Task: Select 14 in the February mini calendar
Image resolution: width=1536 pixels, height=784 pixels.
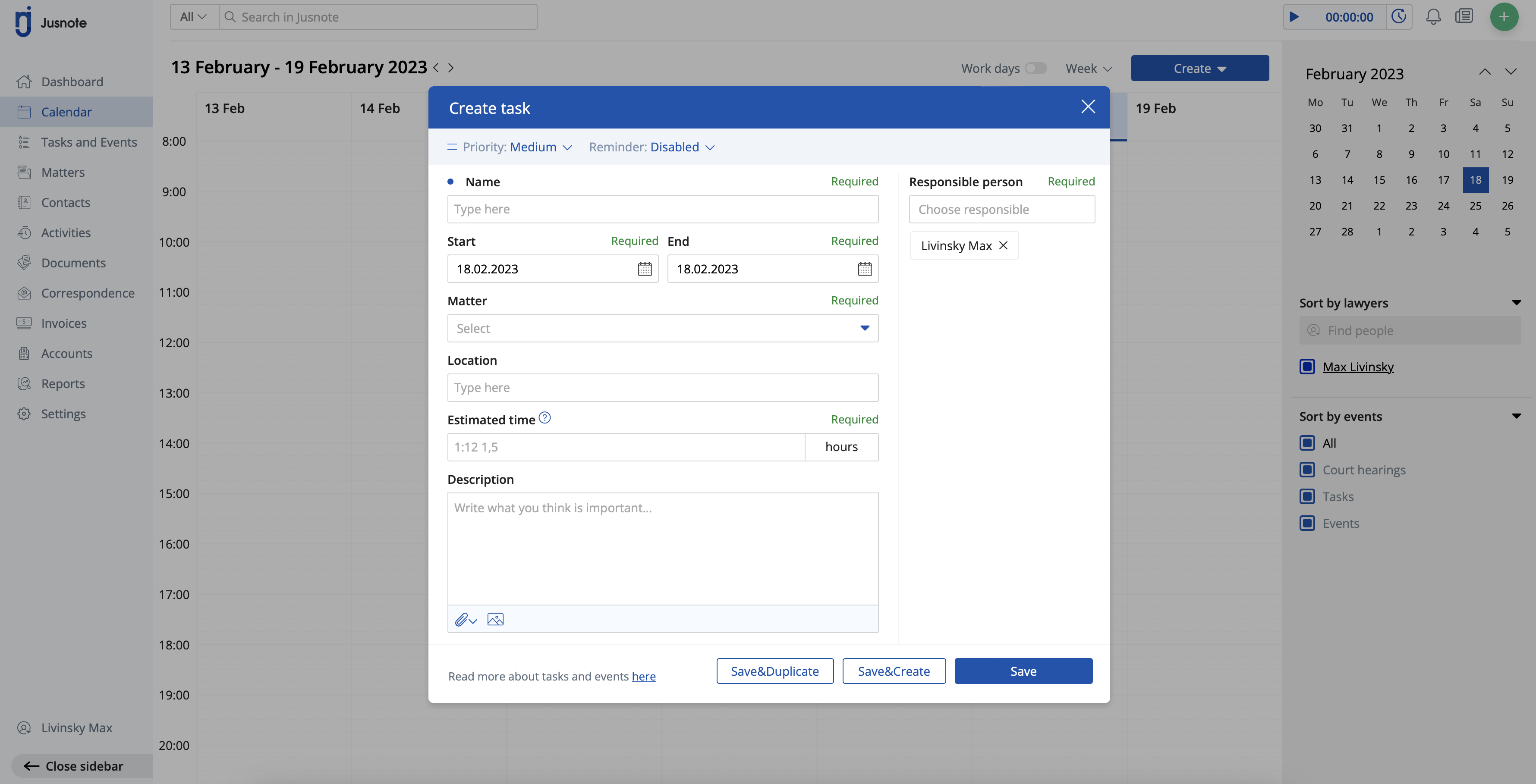Action: (x=1347, y=180)
